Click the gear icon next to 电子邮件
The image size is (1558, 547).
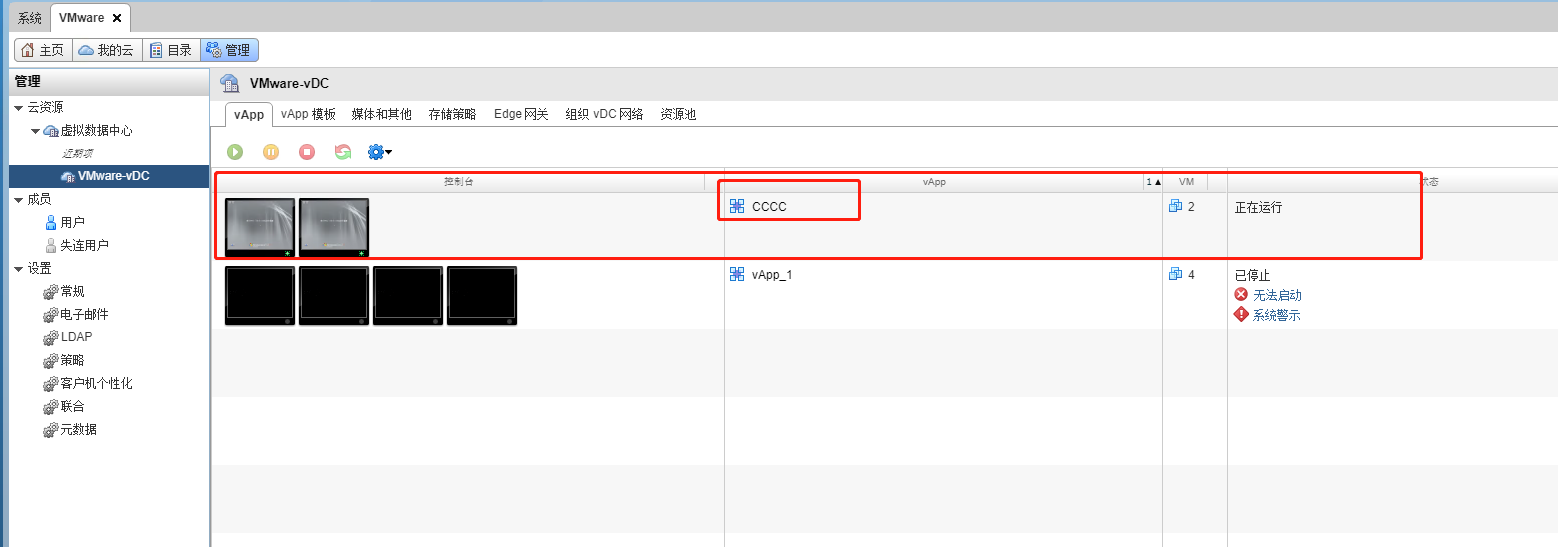pyautogui.click(x=50, y=315)
